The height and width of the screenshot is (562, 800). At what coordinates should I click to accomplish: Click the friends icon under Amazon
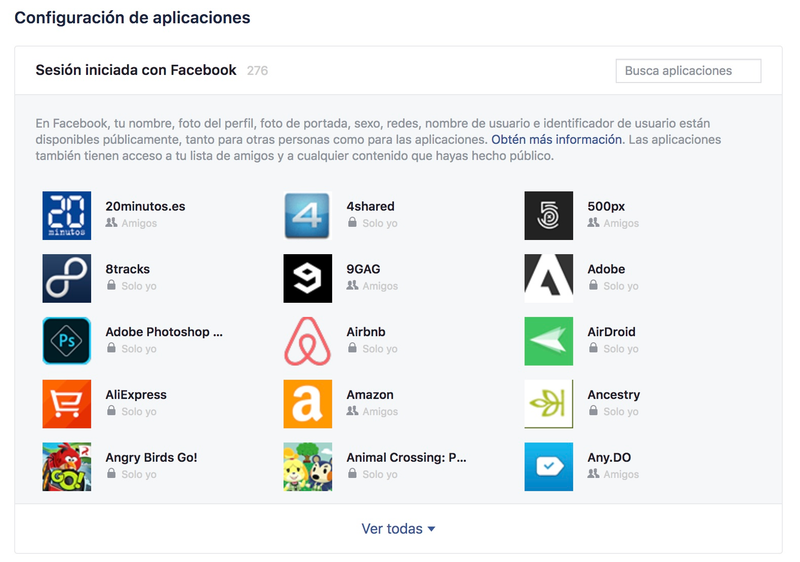tap(352, 411)
